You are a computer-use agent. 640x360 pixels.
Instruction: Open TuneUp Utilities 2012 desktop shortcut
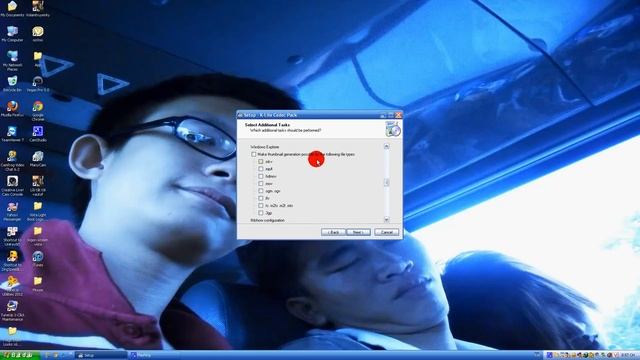click(11, 286)
